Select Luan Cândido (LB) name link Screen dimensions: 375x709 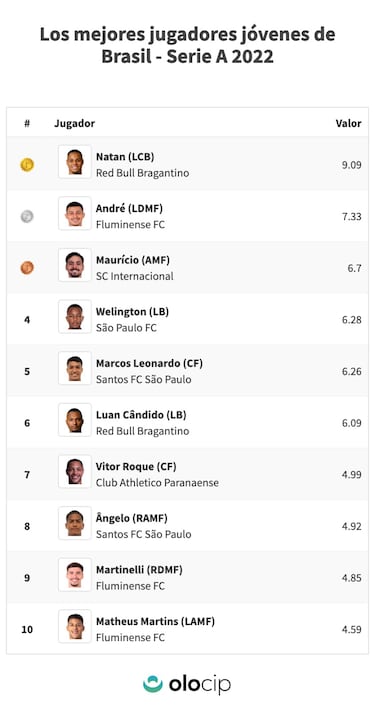click(141, 415)
